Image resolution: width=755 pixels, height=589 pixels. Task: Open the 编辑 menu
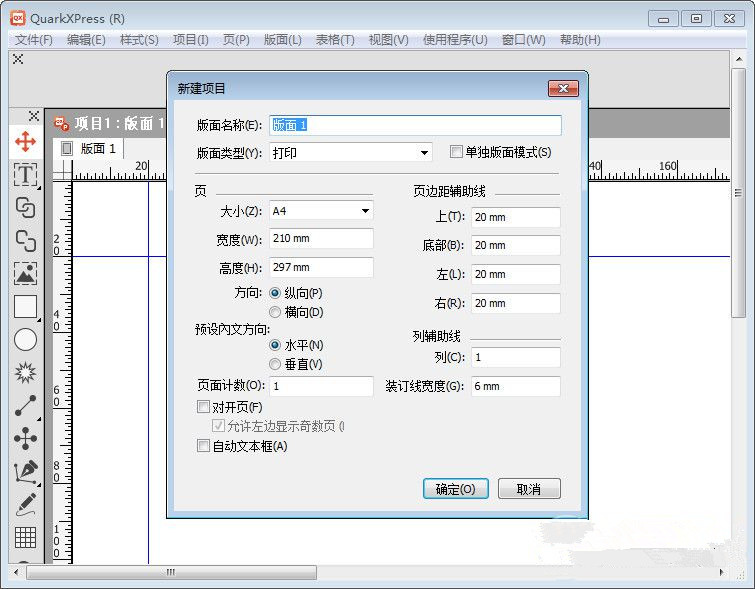86,39
